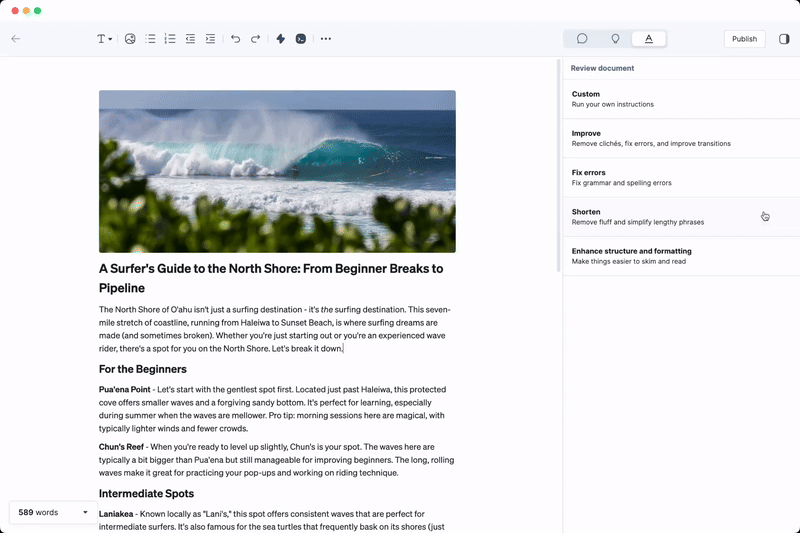Select the underlined A review tab
Viewport: 800px width, 533px height.
(648, 39)
